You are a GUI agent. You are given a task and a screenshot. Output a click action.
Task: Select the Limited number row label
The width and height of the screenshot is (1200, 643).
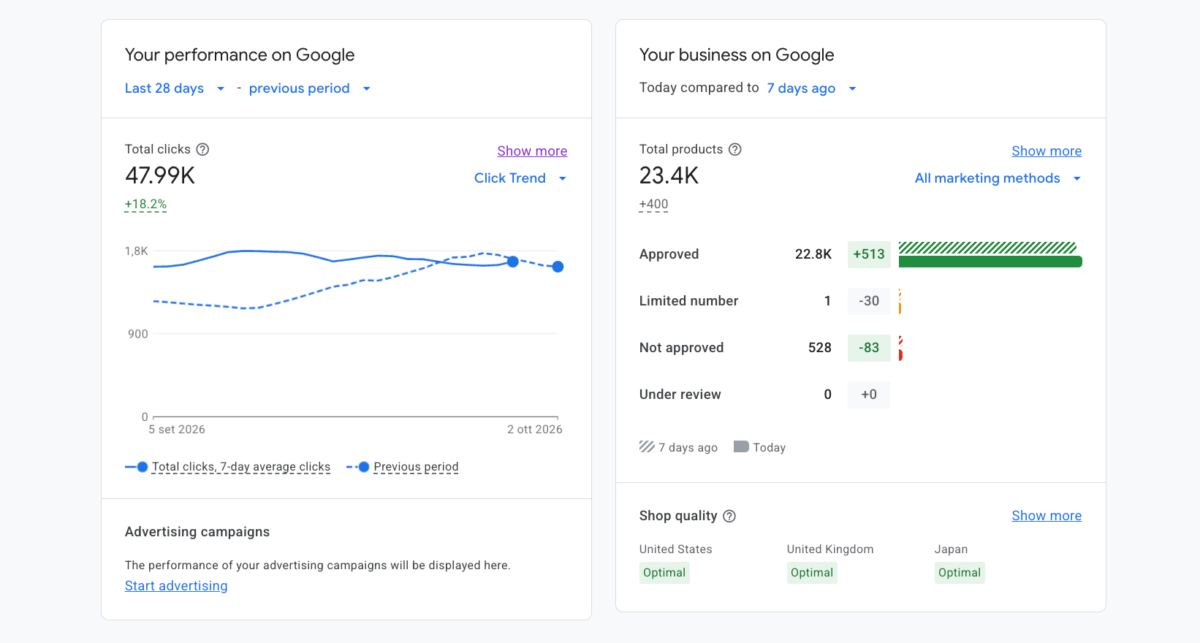pyautogui.click(x=689, y=301)
